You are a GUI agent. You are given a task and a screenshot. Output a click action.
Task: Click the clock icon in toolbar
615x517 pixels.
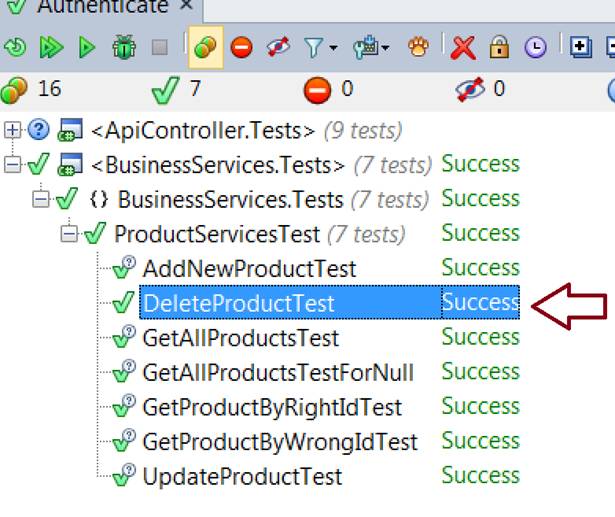point(537,46)
